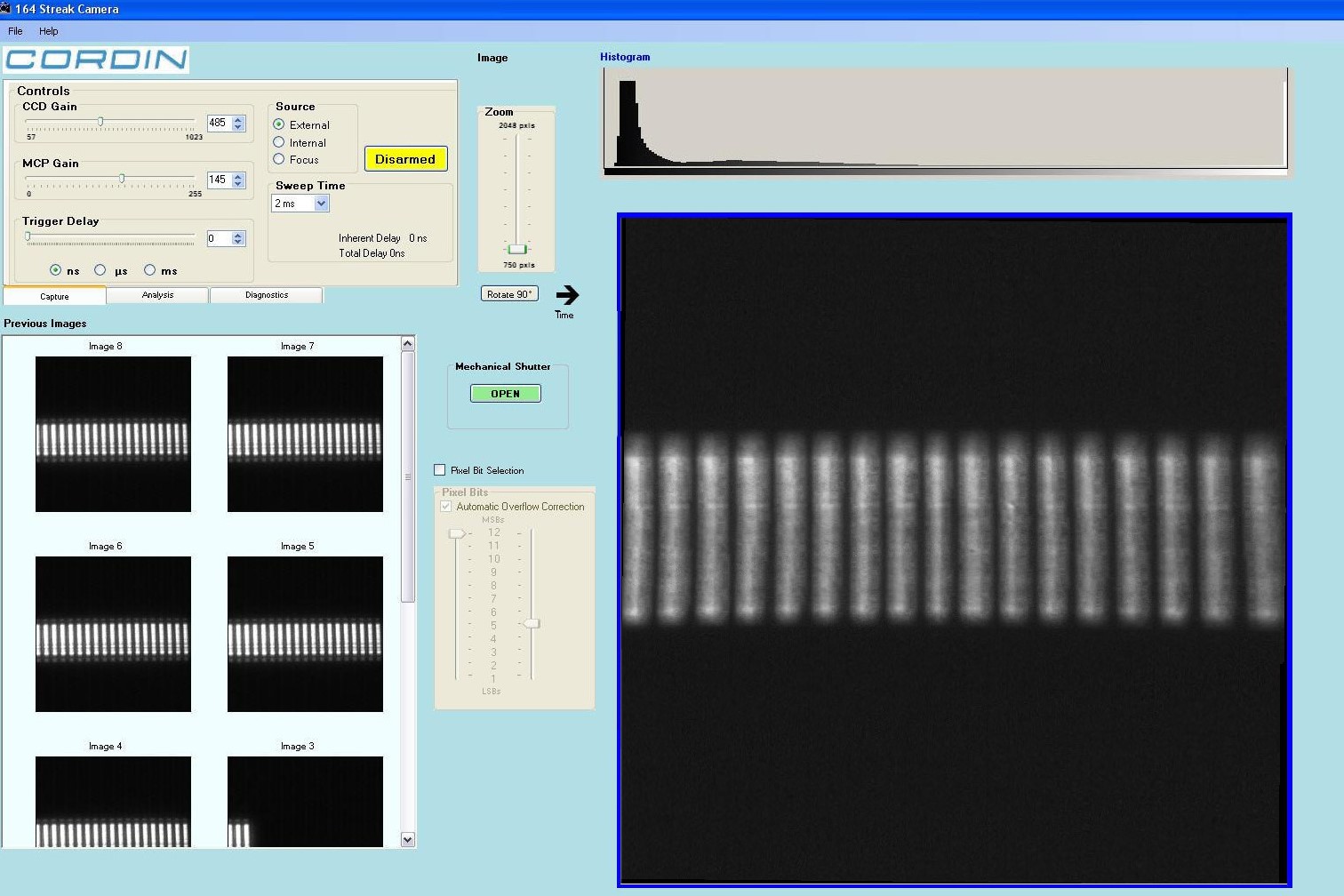1344x896 pixels.
Task: Click the Zoom slider handle
Action: click(x=516, y=249)
